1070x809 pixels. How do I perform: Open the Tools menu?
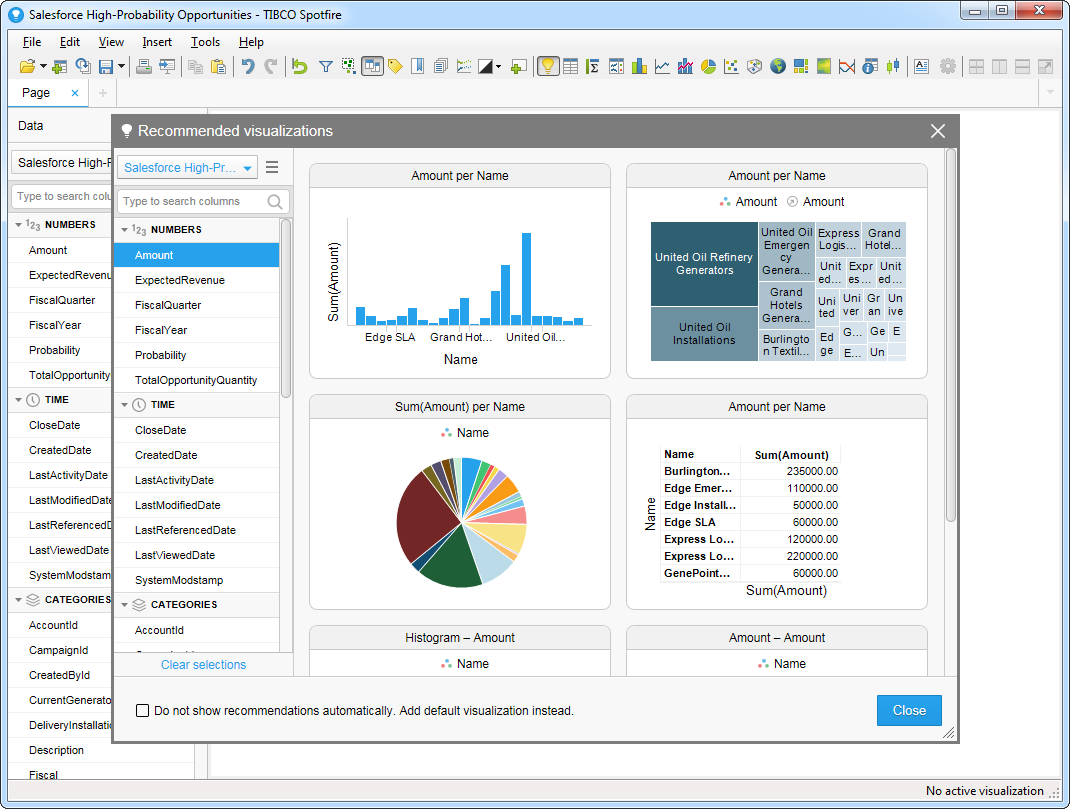[205, 42]
